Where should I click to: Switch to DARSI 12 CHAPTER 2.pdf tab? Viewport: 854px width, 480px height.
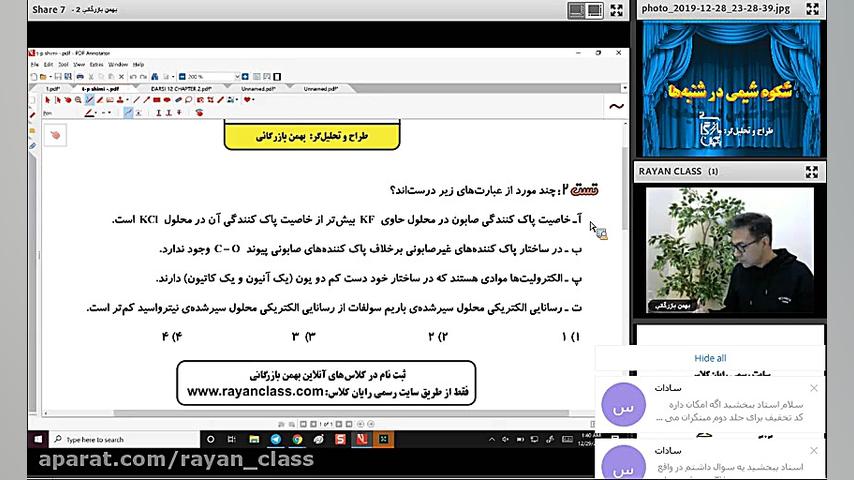pyautogui.click(x=181, y=88)
